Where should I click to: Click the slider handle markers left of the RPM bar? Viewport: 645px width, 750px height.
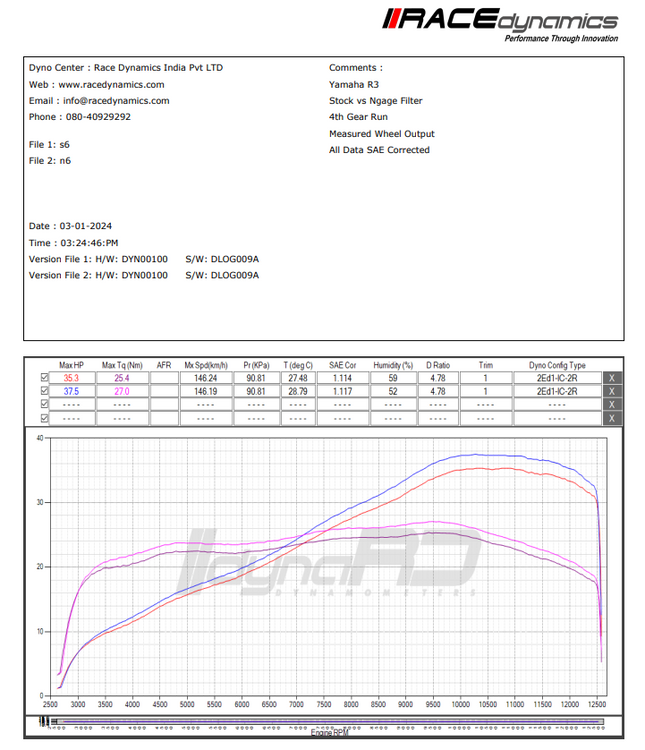[44, 721]
